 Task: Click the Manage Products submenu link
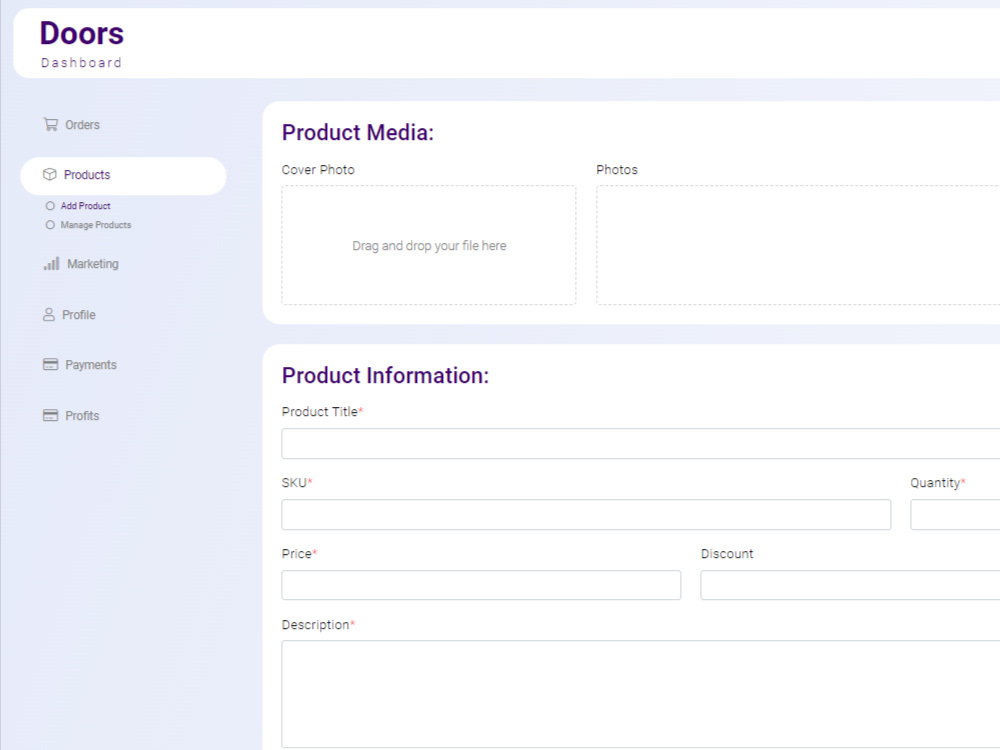tap(96, 225)
